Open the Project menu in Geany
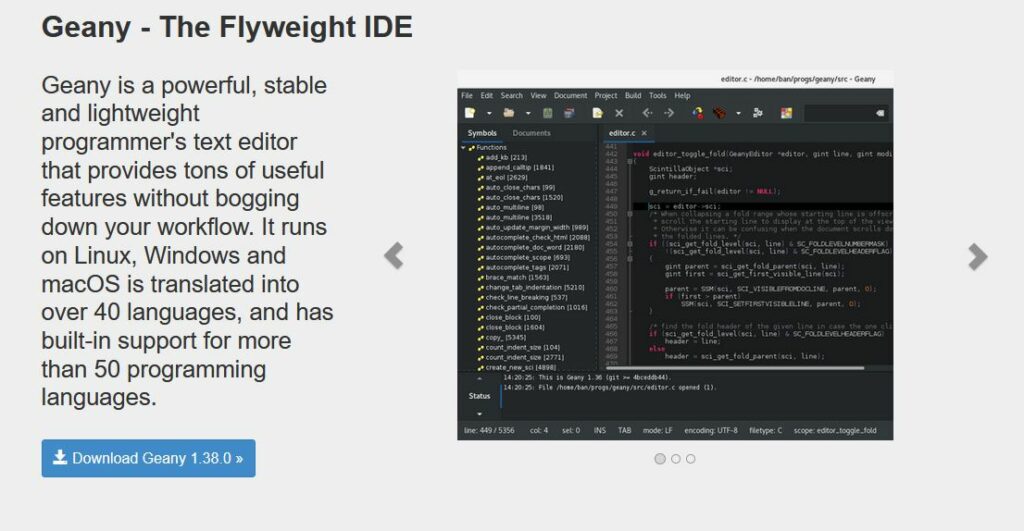Image resolution: width=1024 pixels, height=531 pixels. pos(605,95)
